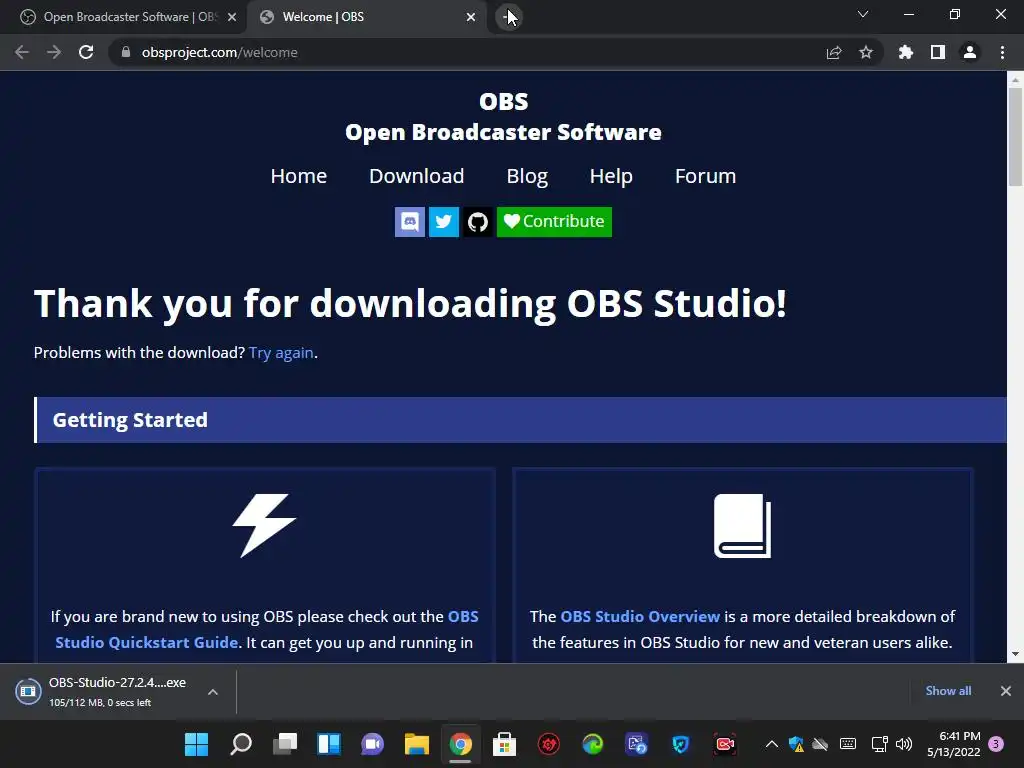
Task: Close the Open Broadcaster Software tab
Action: click(x=232, y=17)
